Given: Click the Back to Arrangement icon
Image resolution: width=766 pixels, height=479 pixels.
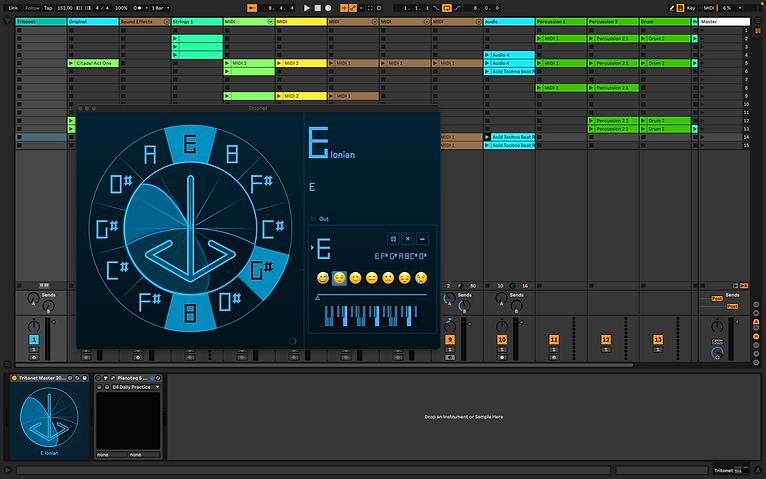Looking at the screenshot, I should (744, 285).
